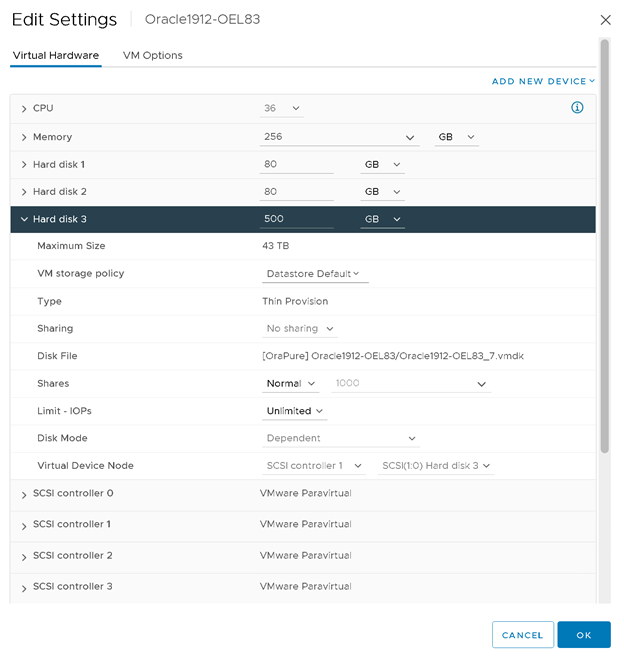The width and height of the screenshot is (624, 659).
Task: Open the Limit - IOPs dropdown
Action: click(295, 411)
